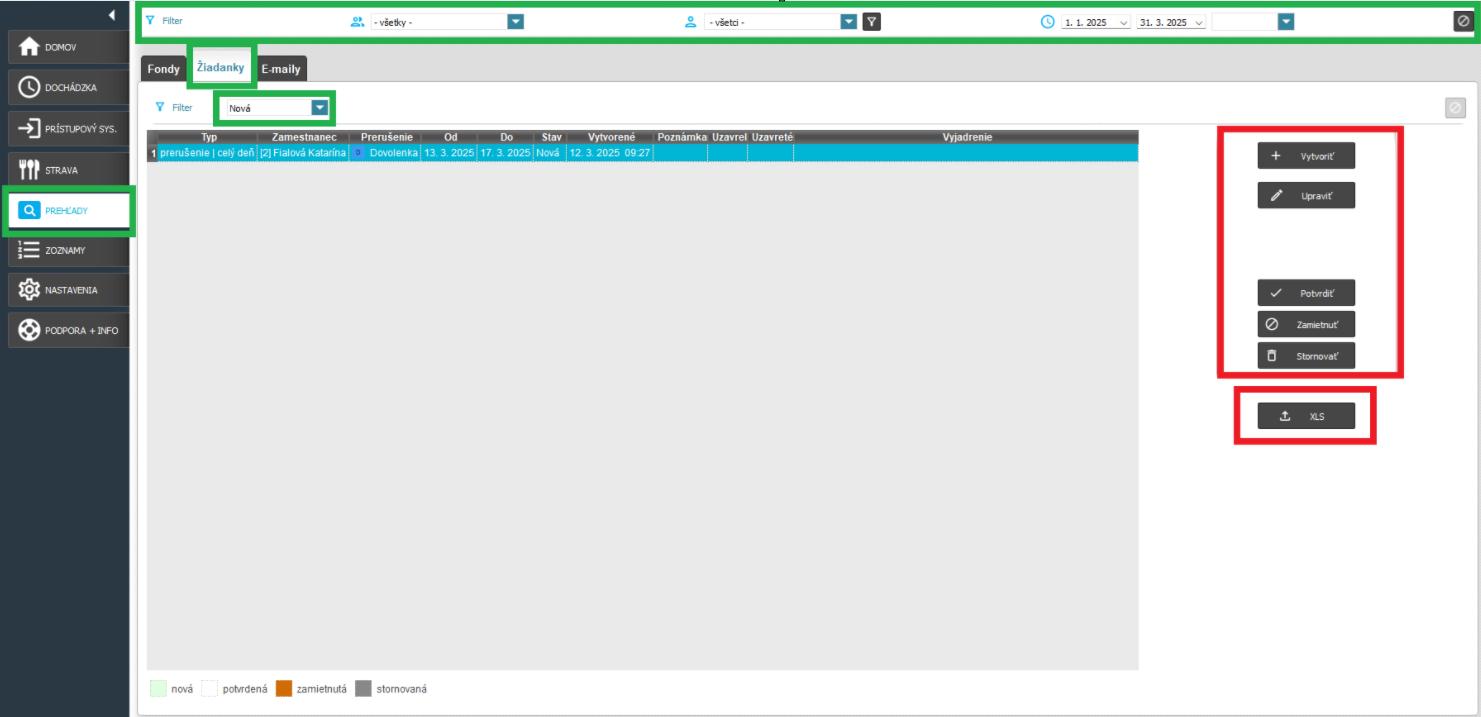Screen dimensions: 1481x717
Task: Clear top filter using the cancel icon
Action: 1462,21
